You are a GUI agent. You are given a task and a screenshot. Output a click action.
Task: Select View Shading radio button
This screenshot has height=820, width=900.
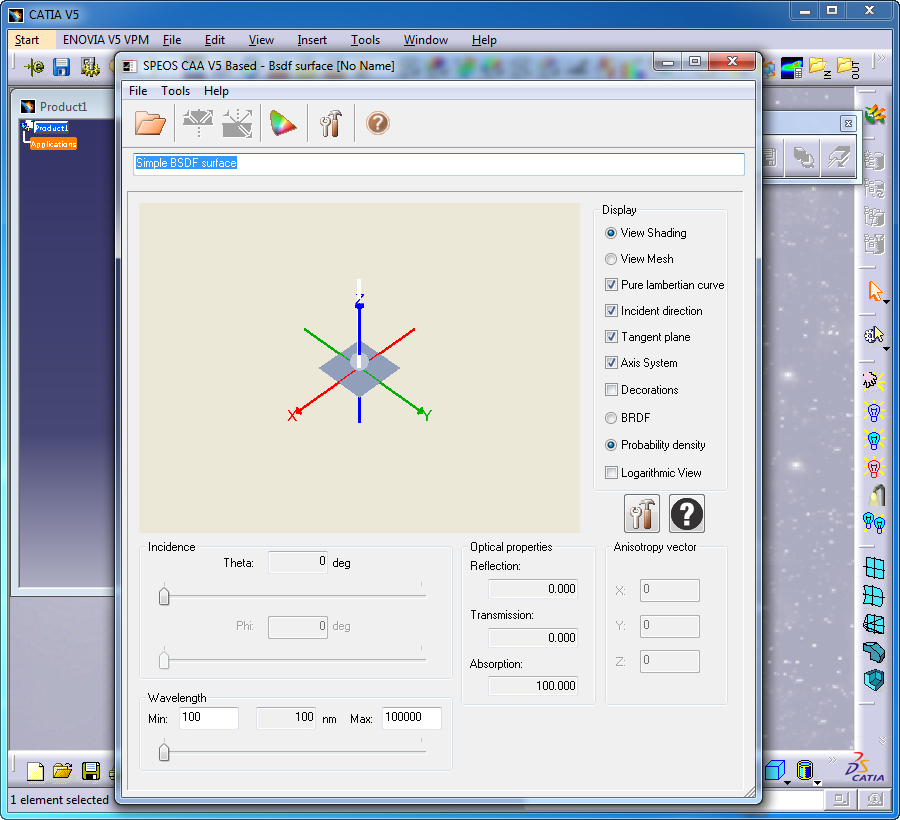coord(611,233)
